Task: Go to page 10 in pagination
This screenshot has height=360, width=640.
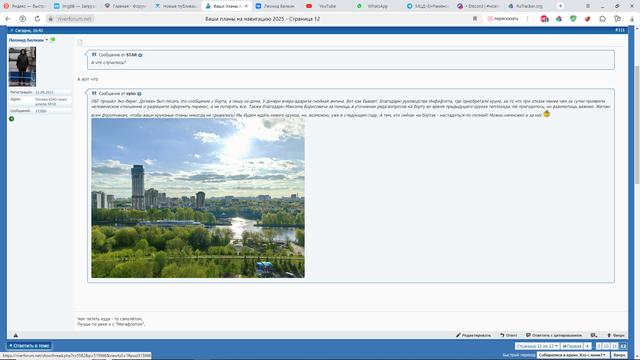Action: pos(606,346)
